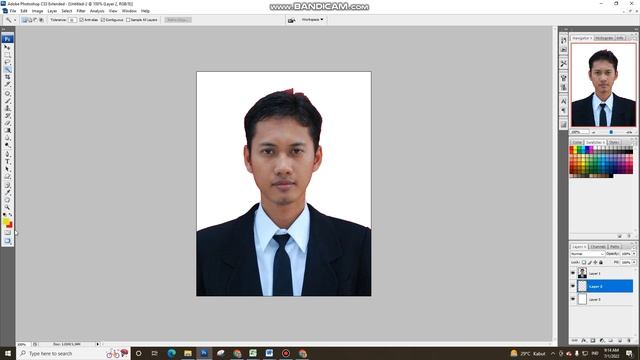Open the Filter menu
Image resolution: width=640 pixels, height=360 pixels.
pos(81,11)
